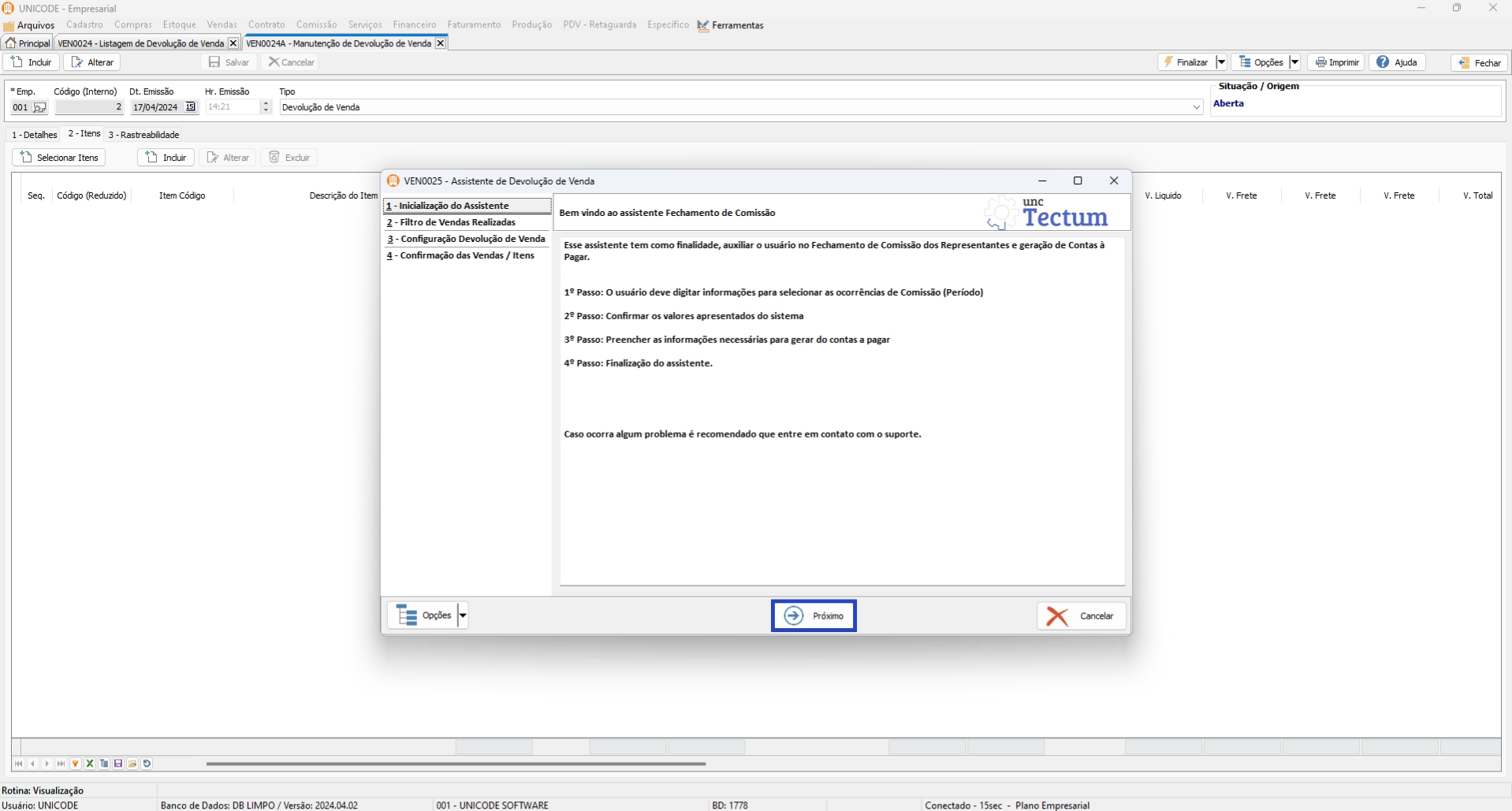Screen dimensions: 1512x811
Task: Click the horizontal scrollbar of the grid
Action: (456, 764)
